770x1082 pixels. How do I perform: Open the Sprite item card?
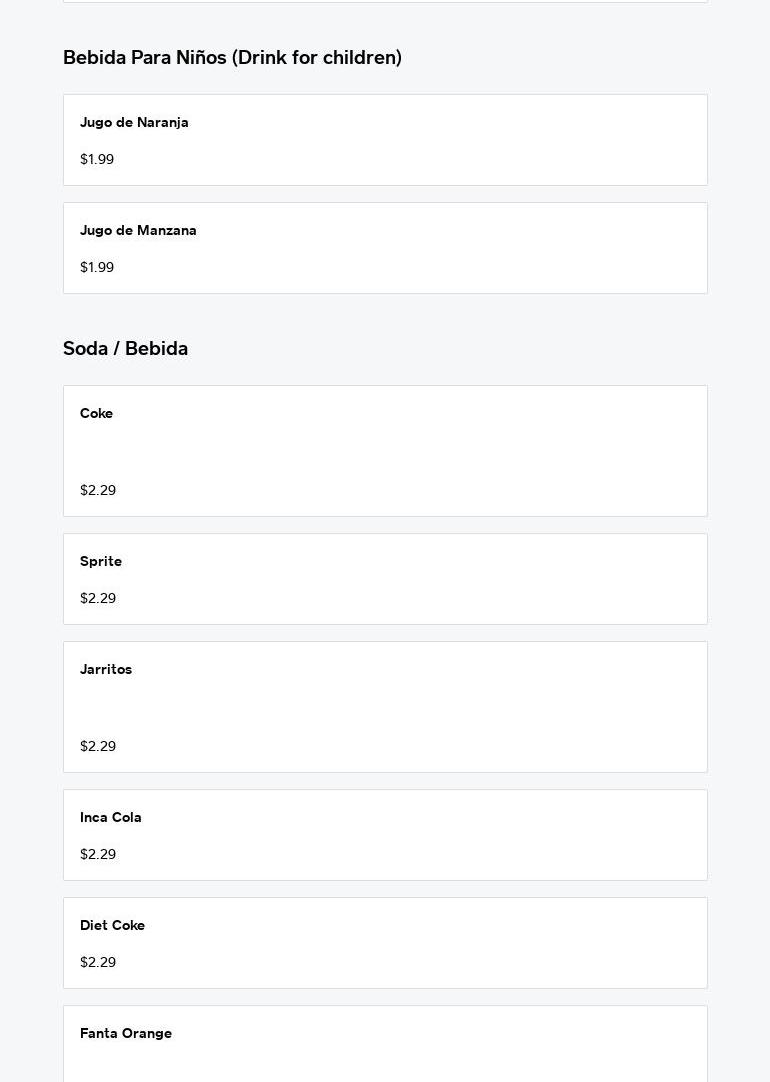[385, 579]
